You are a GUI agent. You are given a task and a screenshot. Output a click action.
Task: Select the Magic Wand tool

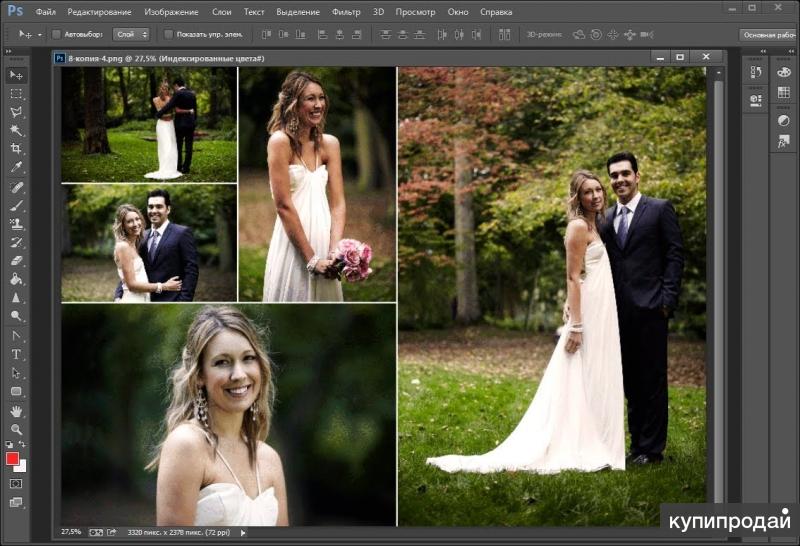coord(16,130)
